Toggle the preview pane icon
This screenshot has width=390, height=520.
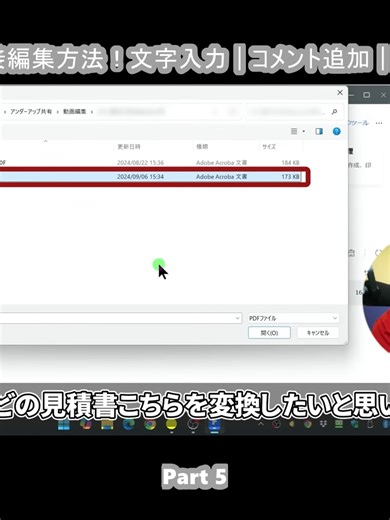click(319, 131)
